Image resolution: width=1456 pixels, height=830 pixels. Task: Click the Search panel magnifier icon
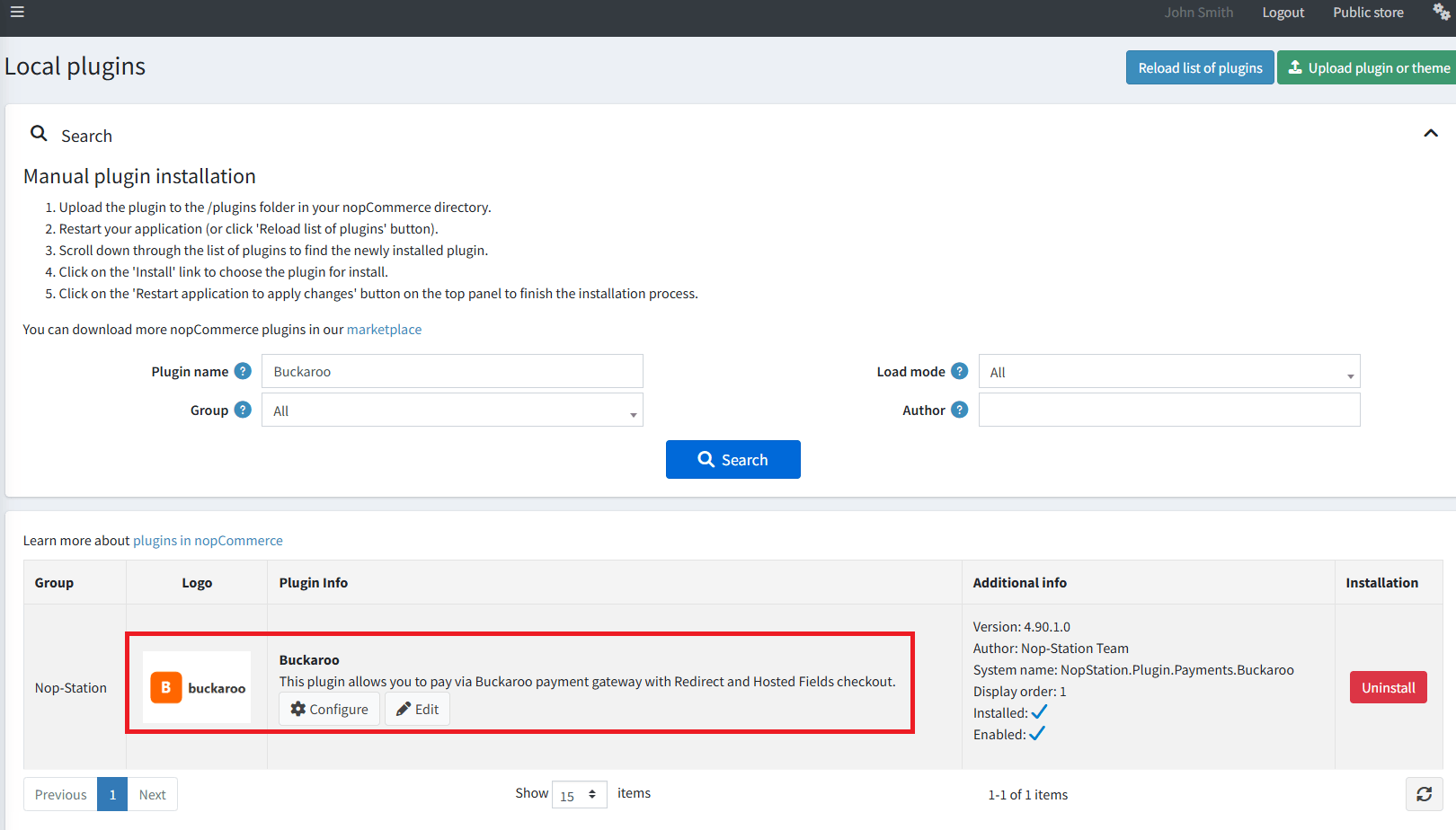coord(39,134)
